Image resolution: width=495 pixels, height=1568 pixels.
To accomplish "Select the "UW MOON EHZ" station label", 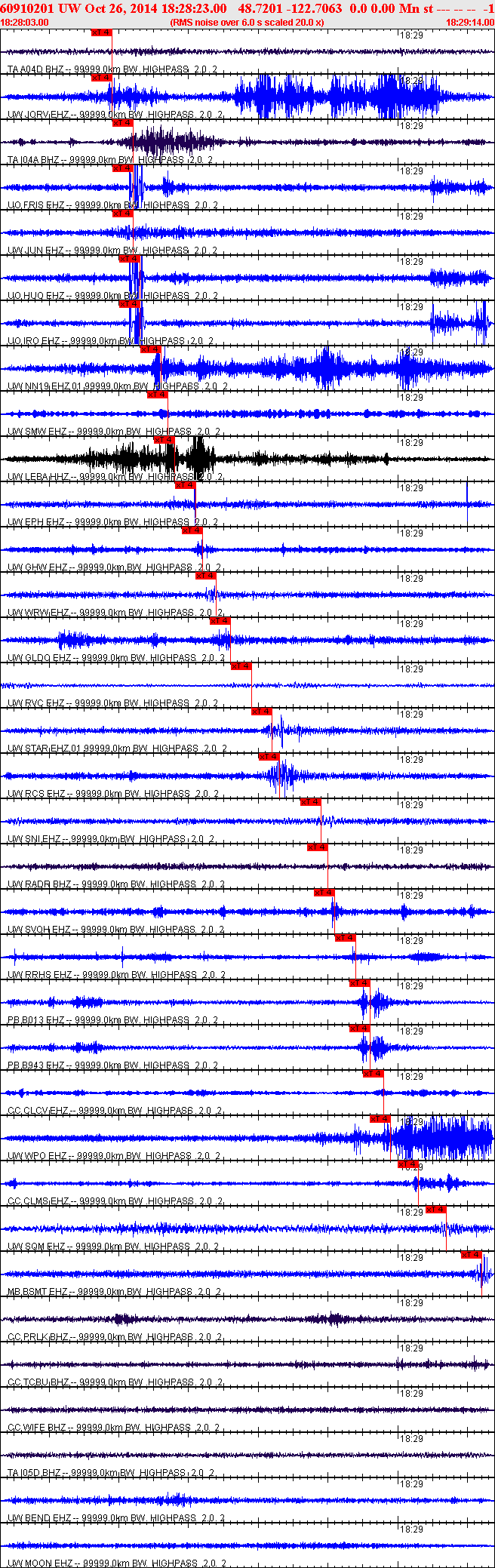I will [40, 1563].
